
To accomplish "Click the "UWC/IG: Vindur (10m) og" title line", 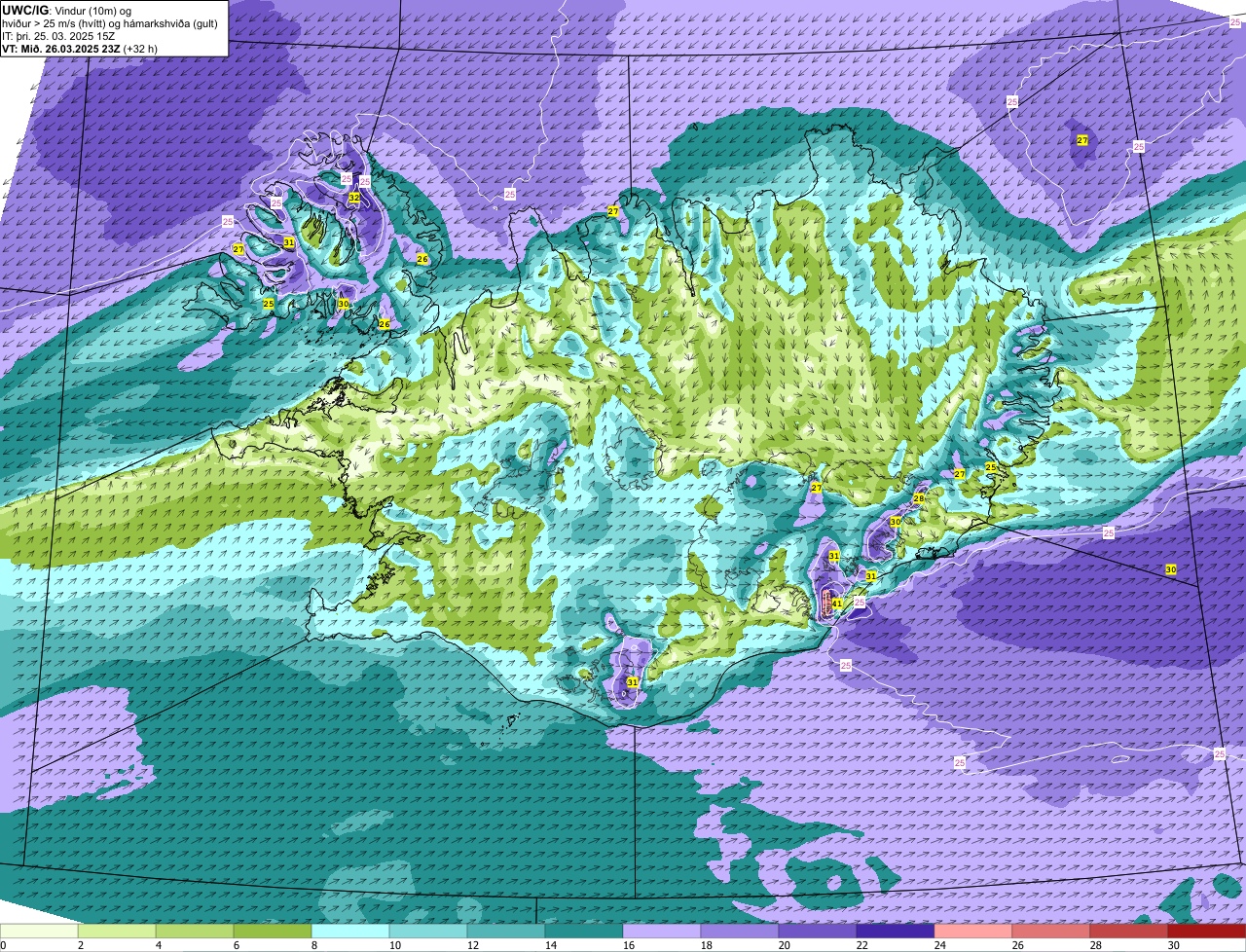I will pos(67,10).
